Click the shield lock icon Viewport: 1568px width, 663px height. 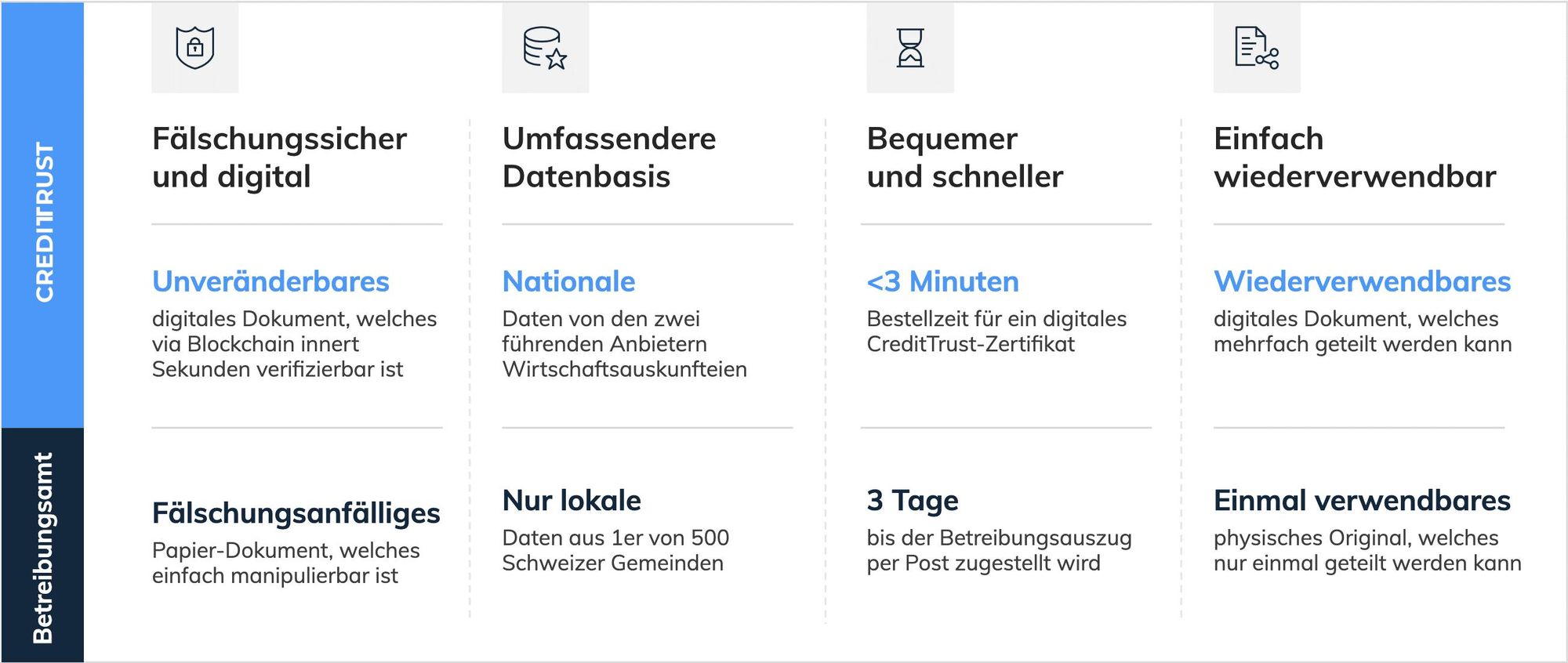[195, 47]
